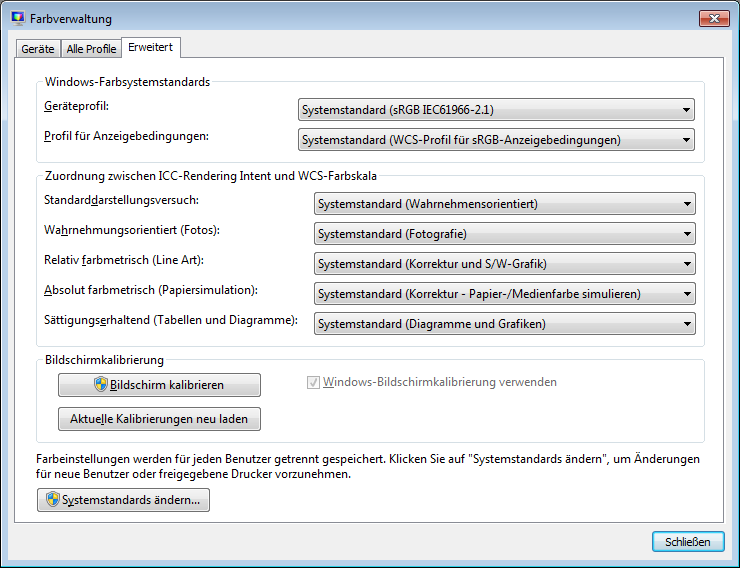Click the Standarddarstellungsversuch label
This screenshot has height=568, width=740.
121,200
